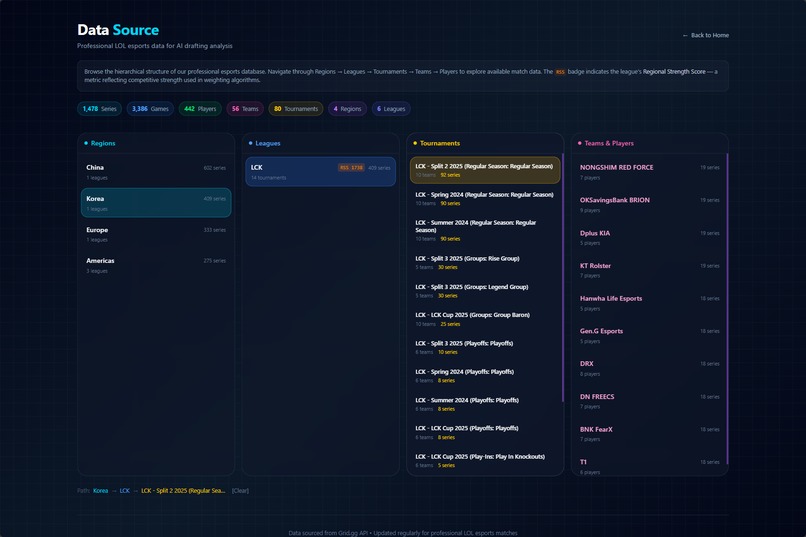Click the '333 series' count for Europe

(214, 230)
